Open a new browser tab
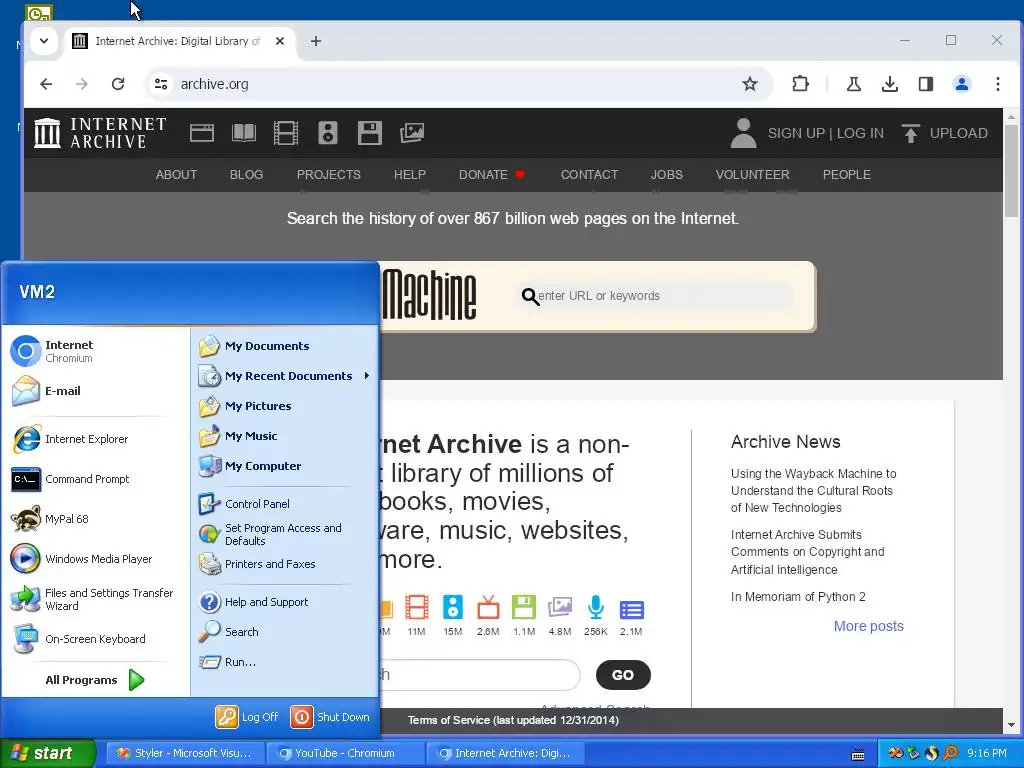Image resolution: width=1024 pixels, height=768 pixels. [x=315, y=41]
